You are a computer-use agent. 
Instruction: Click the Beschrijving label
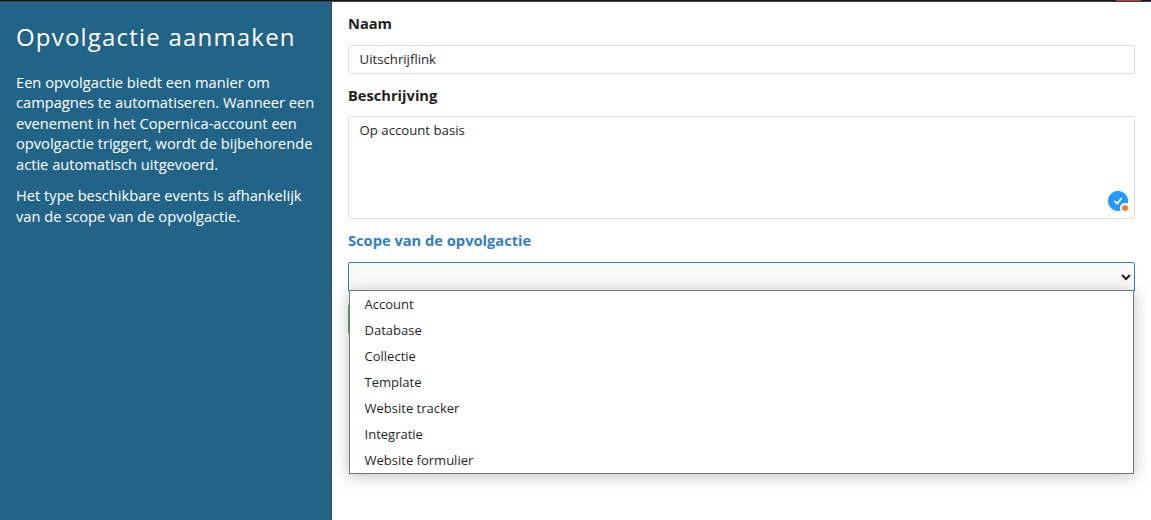392,96
